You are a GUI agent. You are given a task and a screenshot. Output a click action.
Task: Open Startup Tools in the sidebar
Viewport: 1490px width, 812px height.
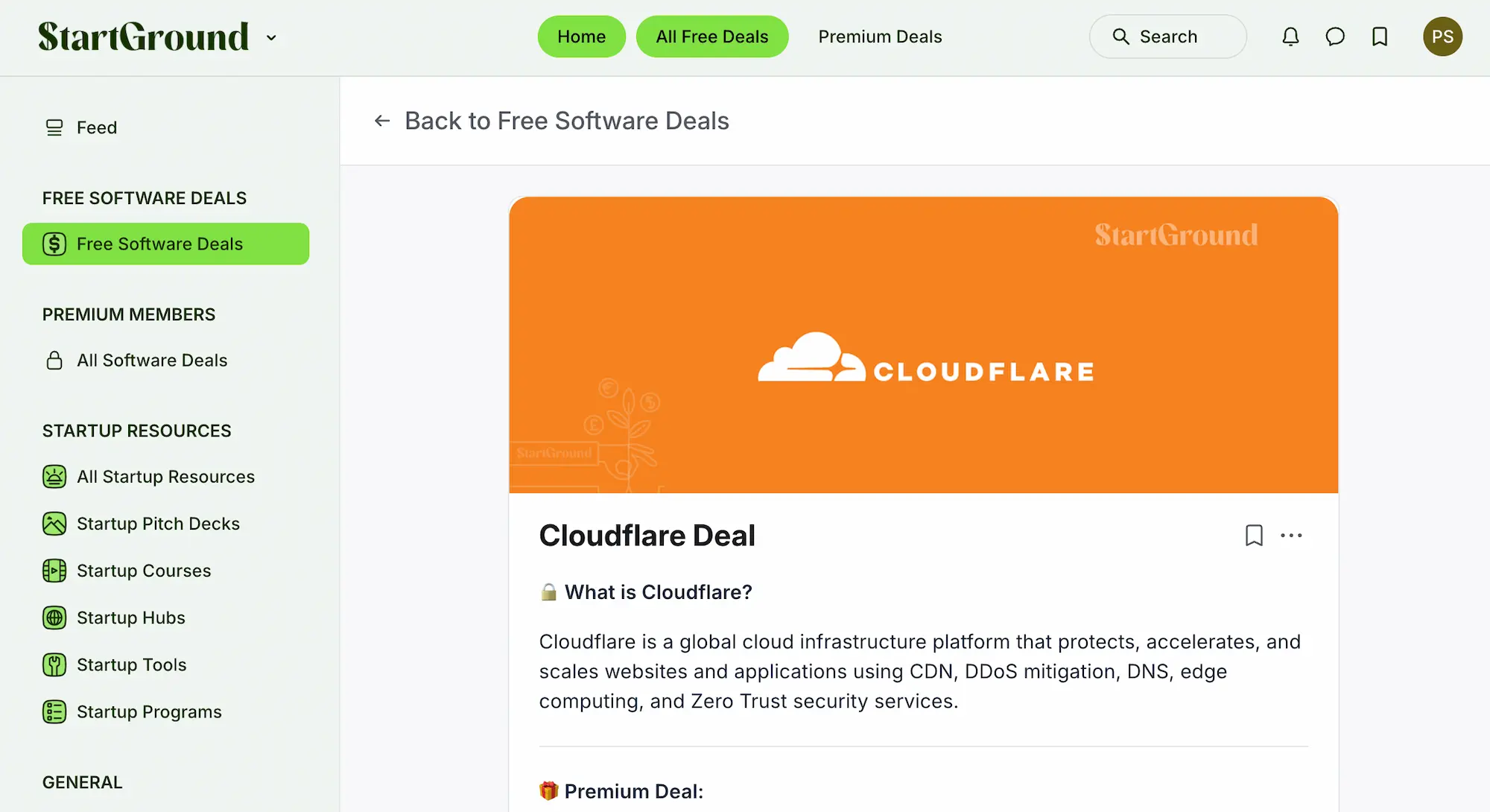131,664
